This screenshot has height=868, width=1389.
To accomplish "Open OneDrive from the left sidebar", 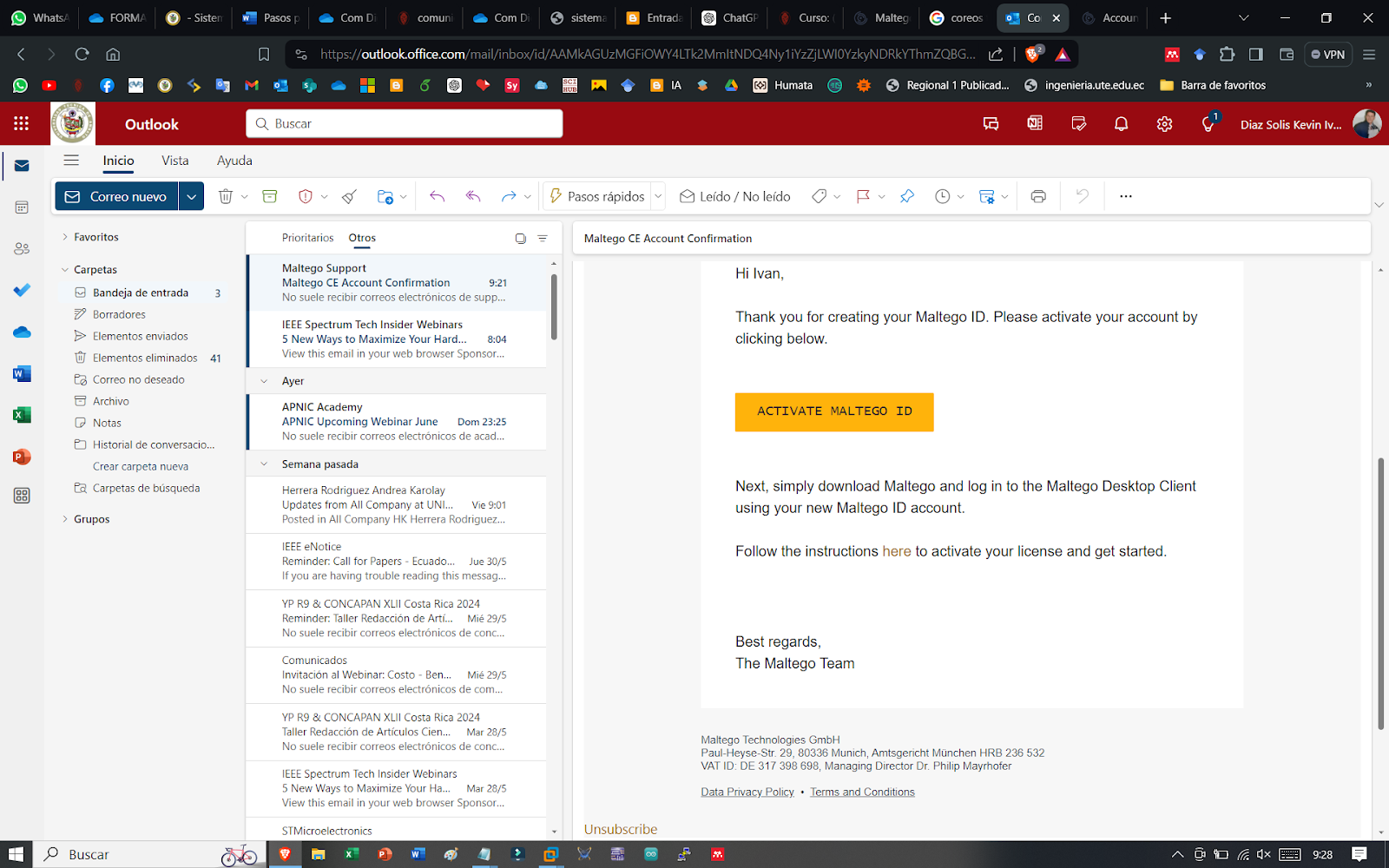I will [x=22, y=332].
